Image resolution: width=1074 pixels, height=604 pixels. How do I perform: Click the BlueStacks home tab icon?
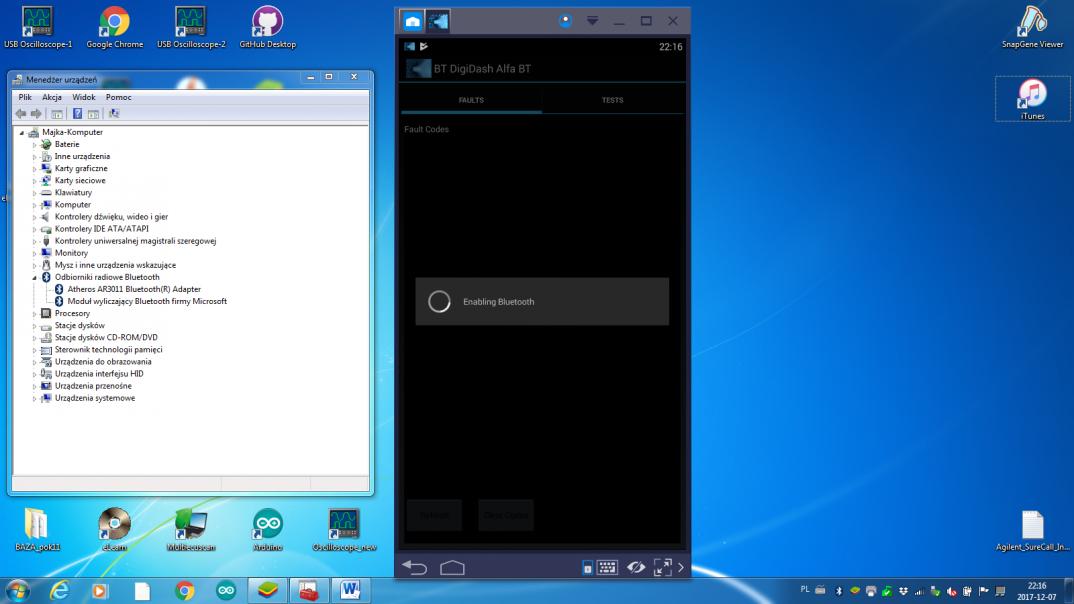[412, 21]
